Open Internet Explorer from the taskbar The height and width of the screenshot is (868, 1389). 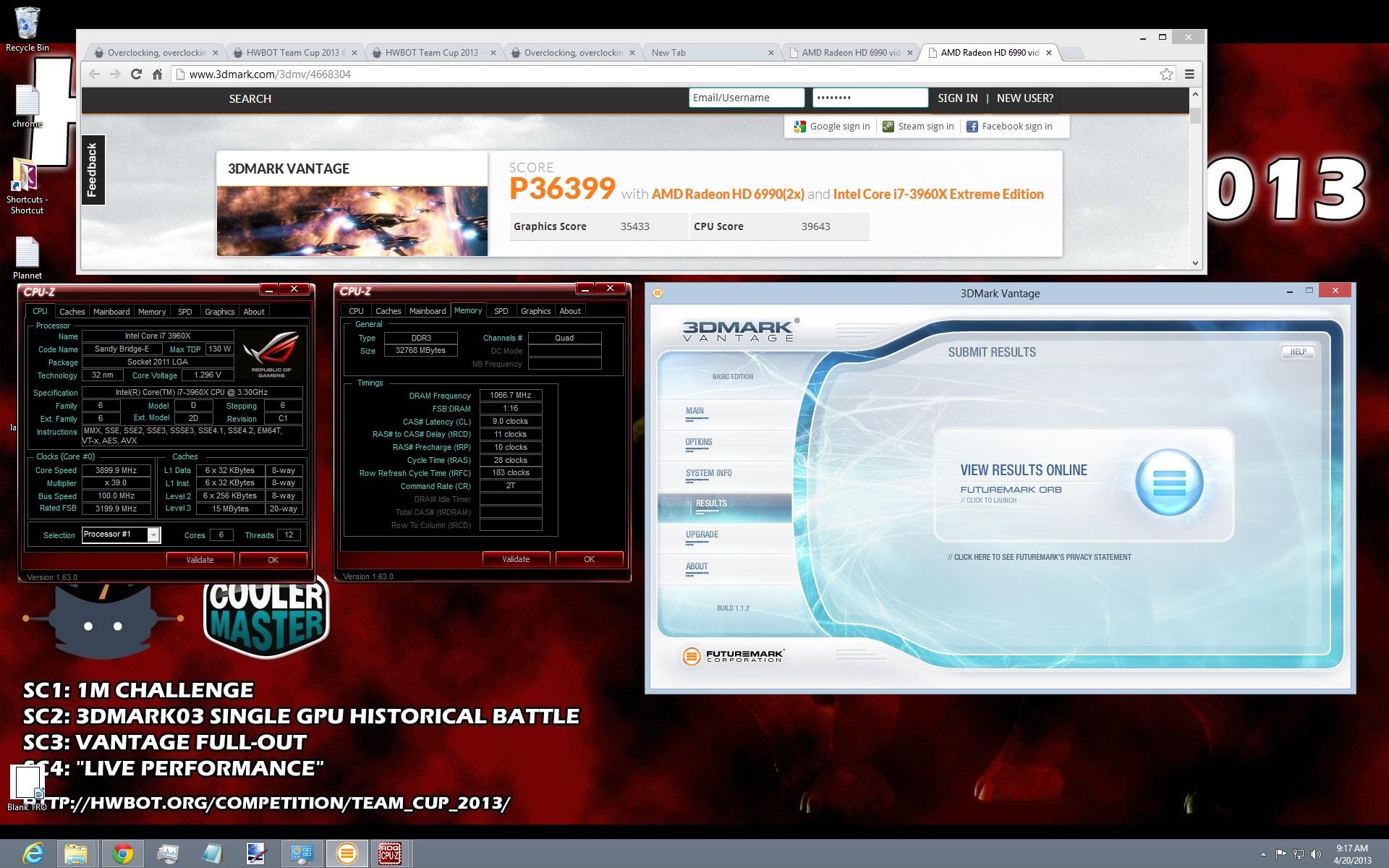[33, 854]
